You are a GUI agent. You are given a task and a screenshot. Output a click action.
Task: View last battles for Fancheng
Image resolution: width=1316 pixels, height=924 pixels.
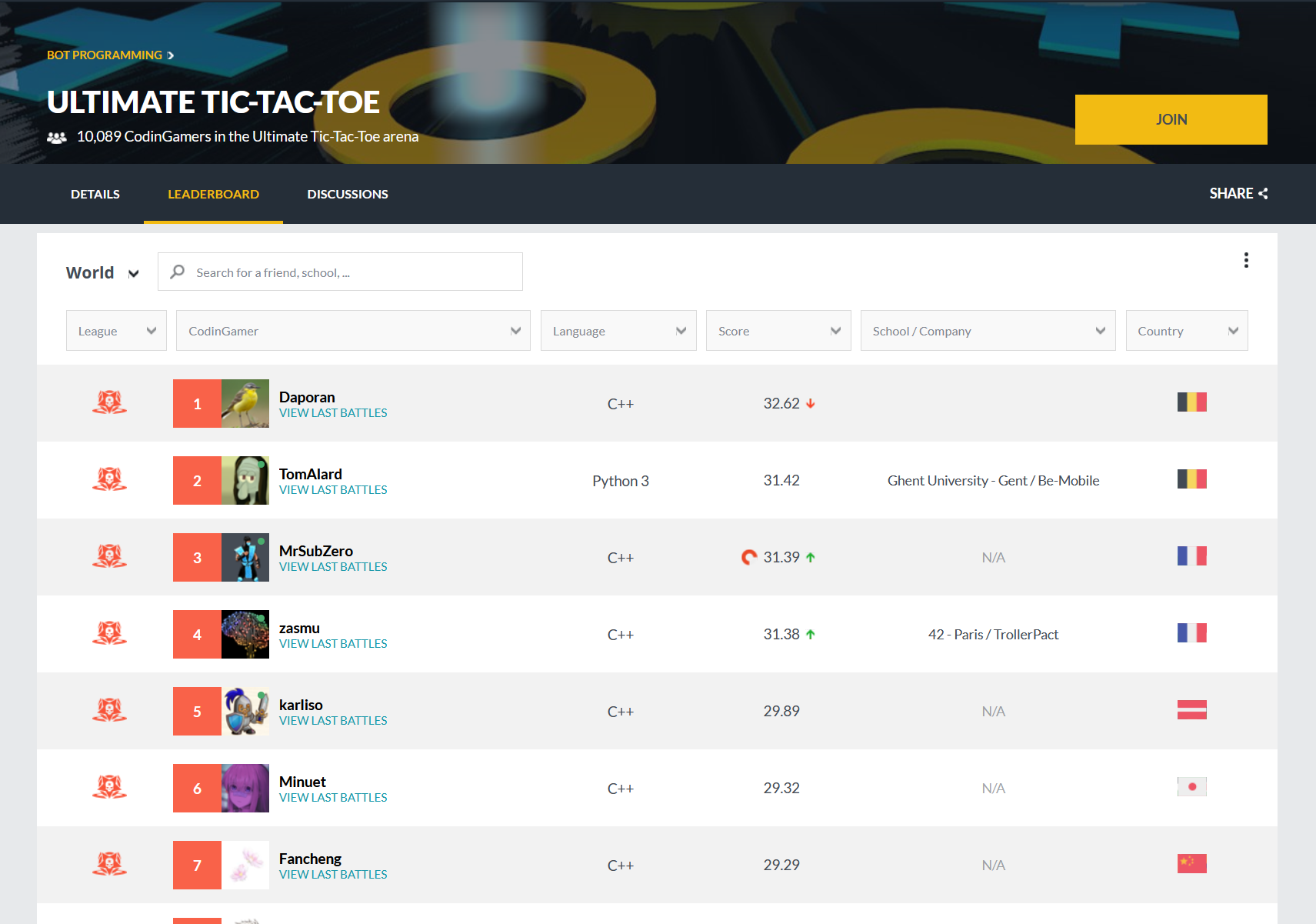pos(333,875)
